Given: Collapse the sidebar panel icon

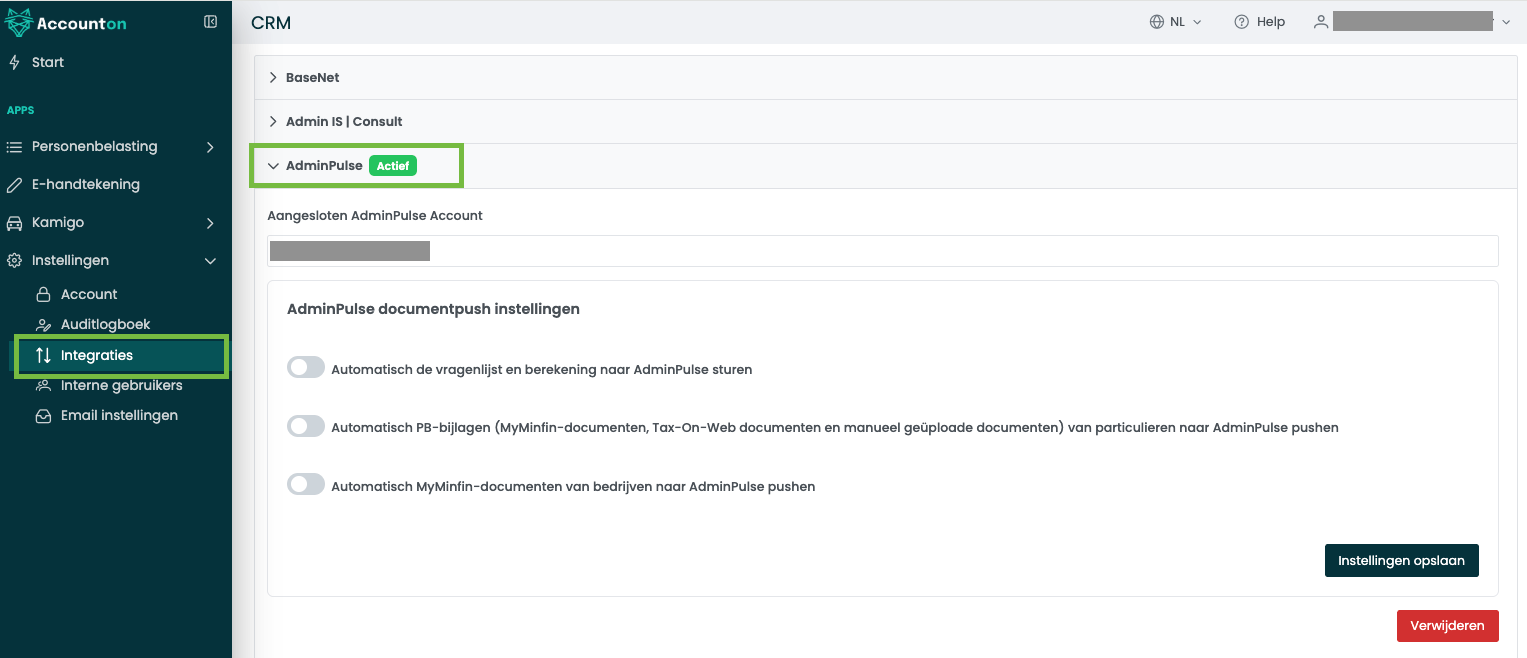Looking at the screenshot, I should click(x=210, y=22).
